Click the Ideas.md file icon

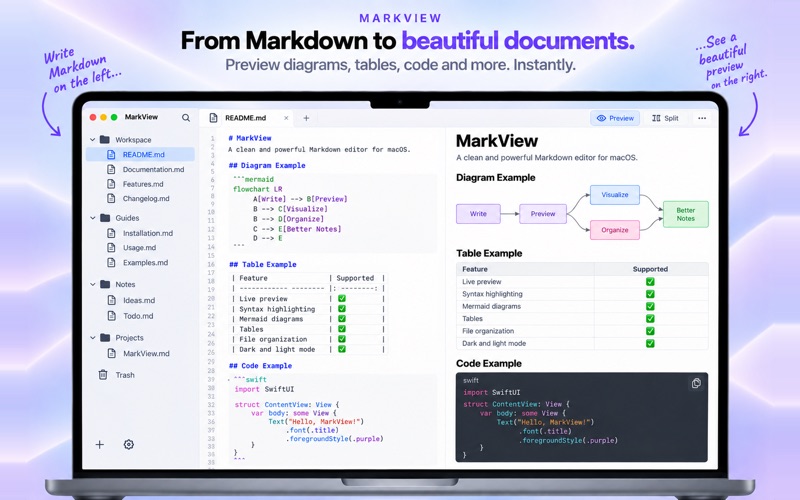[x=111, y=300]
